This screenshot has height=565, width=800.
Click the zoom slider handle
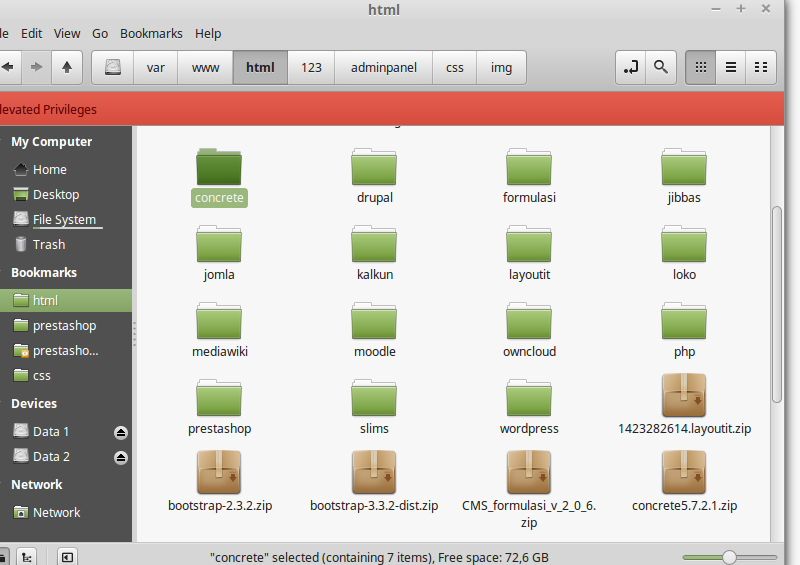click(730, 557)
